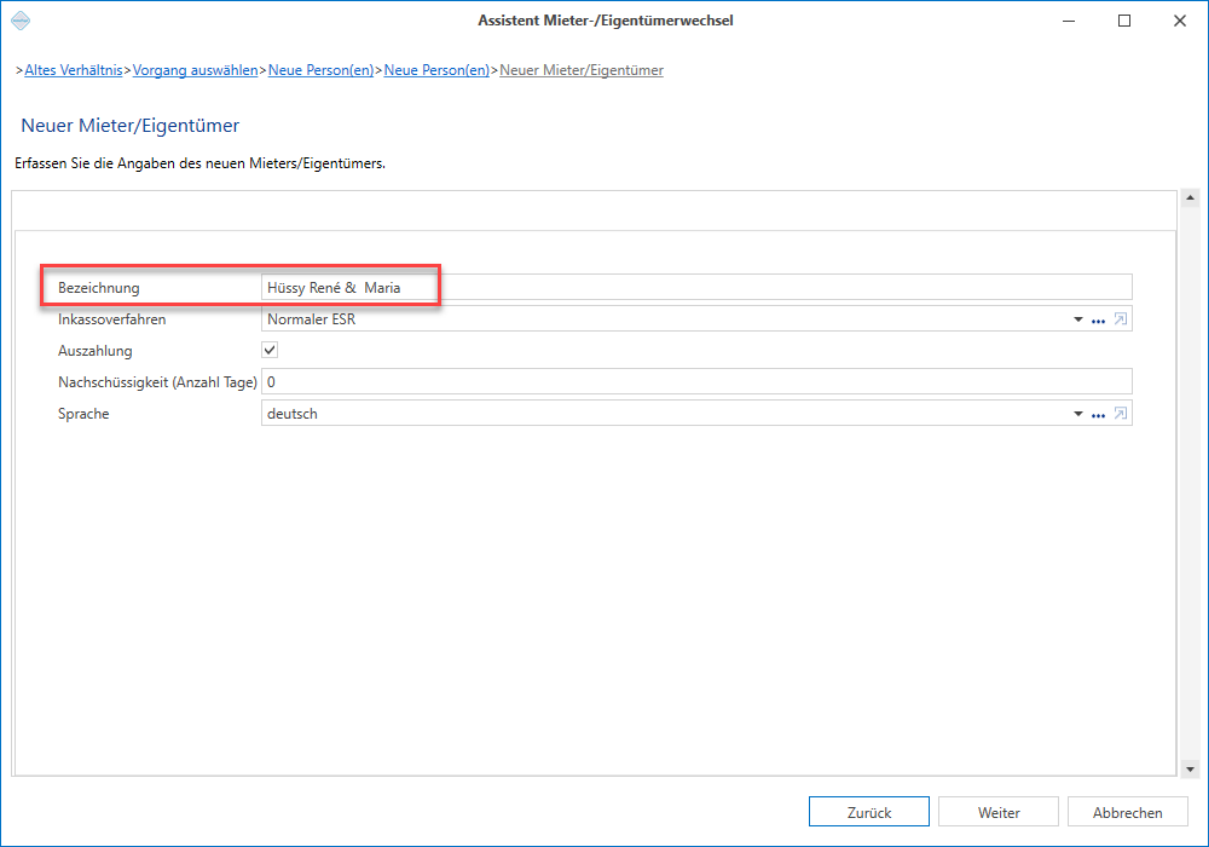Click the Nachschüssigkeit days input field
Screen dimensions: 1209x847
point(696,381)
